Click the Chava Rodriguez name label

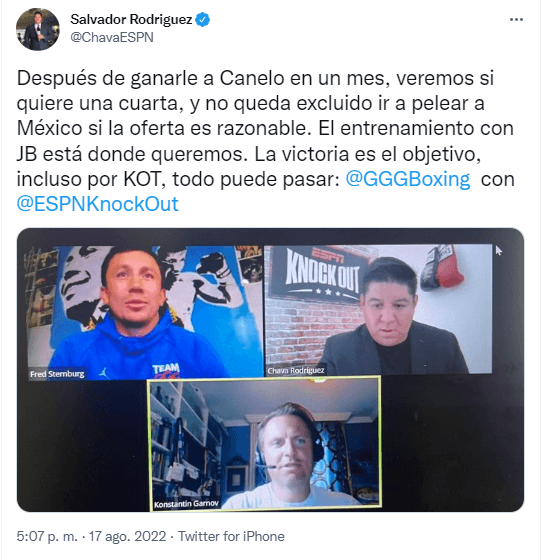296,370
